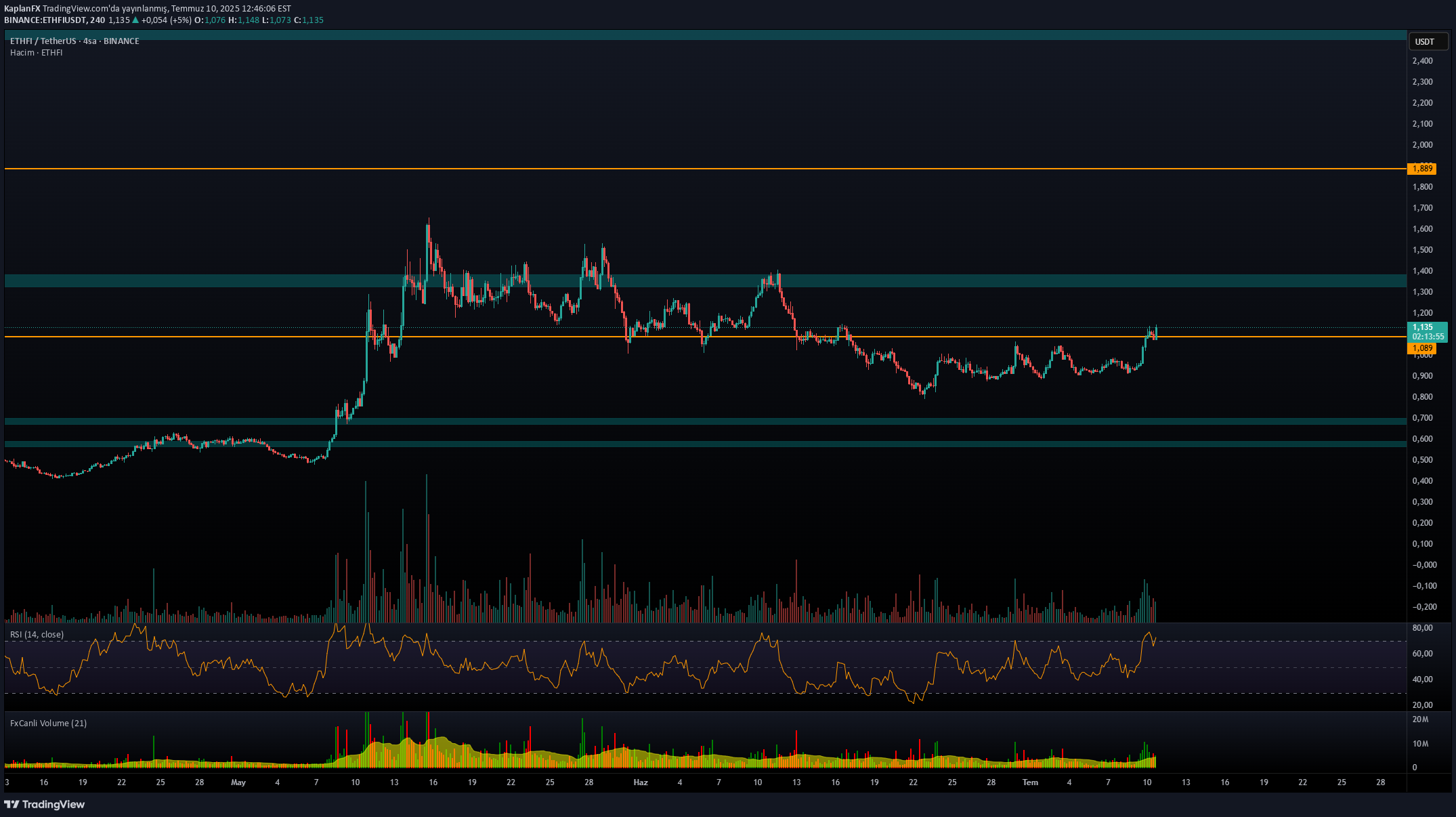Click the 40,00 RSI scale label
The image size is (1456, 817).
(x=1422, y=679)
